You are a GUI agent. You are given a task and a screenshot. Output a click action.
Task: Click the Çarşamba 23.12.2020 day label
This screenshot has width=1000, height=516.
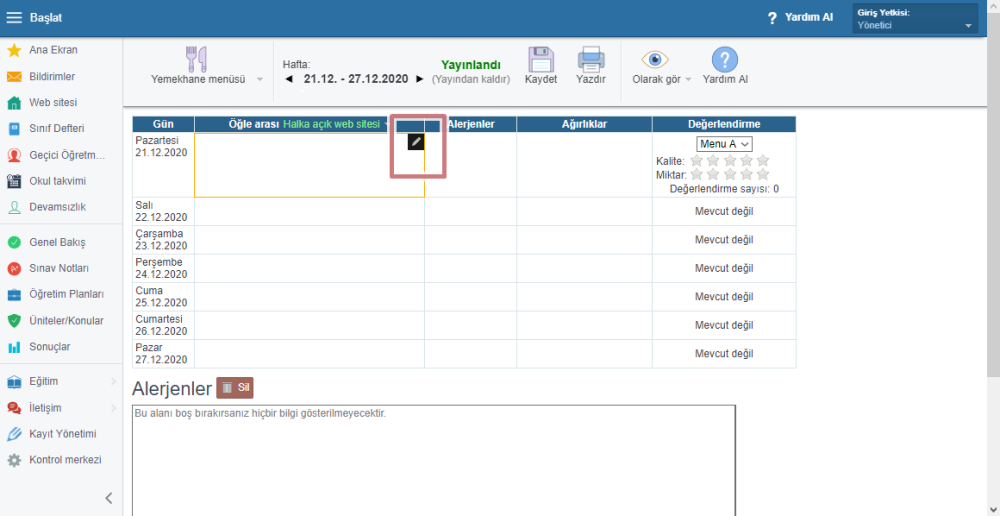[161, 240]
